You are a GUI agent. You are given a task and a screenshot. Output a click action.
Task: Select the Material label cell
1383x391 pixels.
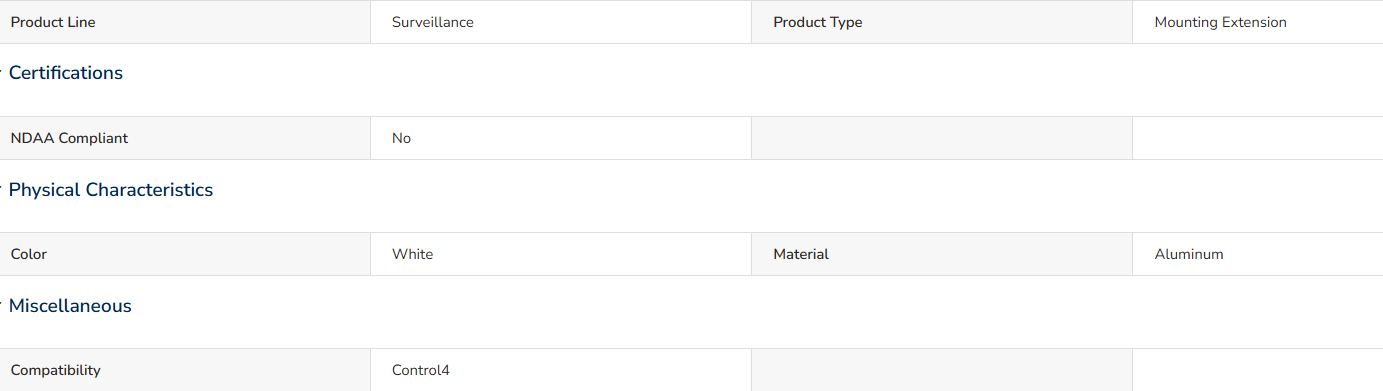click(942, 254)
